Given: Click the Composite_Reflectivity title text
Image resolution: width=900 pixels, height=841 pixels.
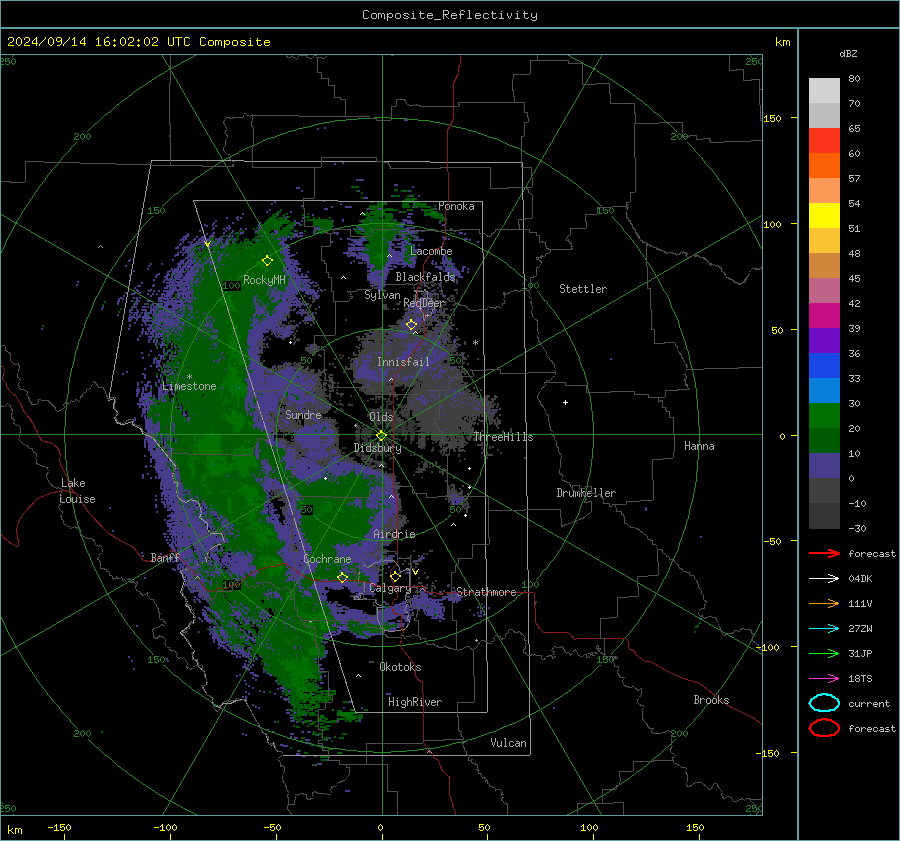Looking at the screenshot, I should [450, 15].
